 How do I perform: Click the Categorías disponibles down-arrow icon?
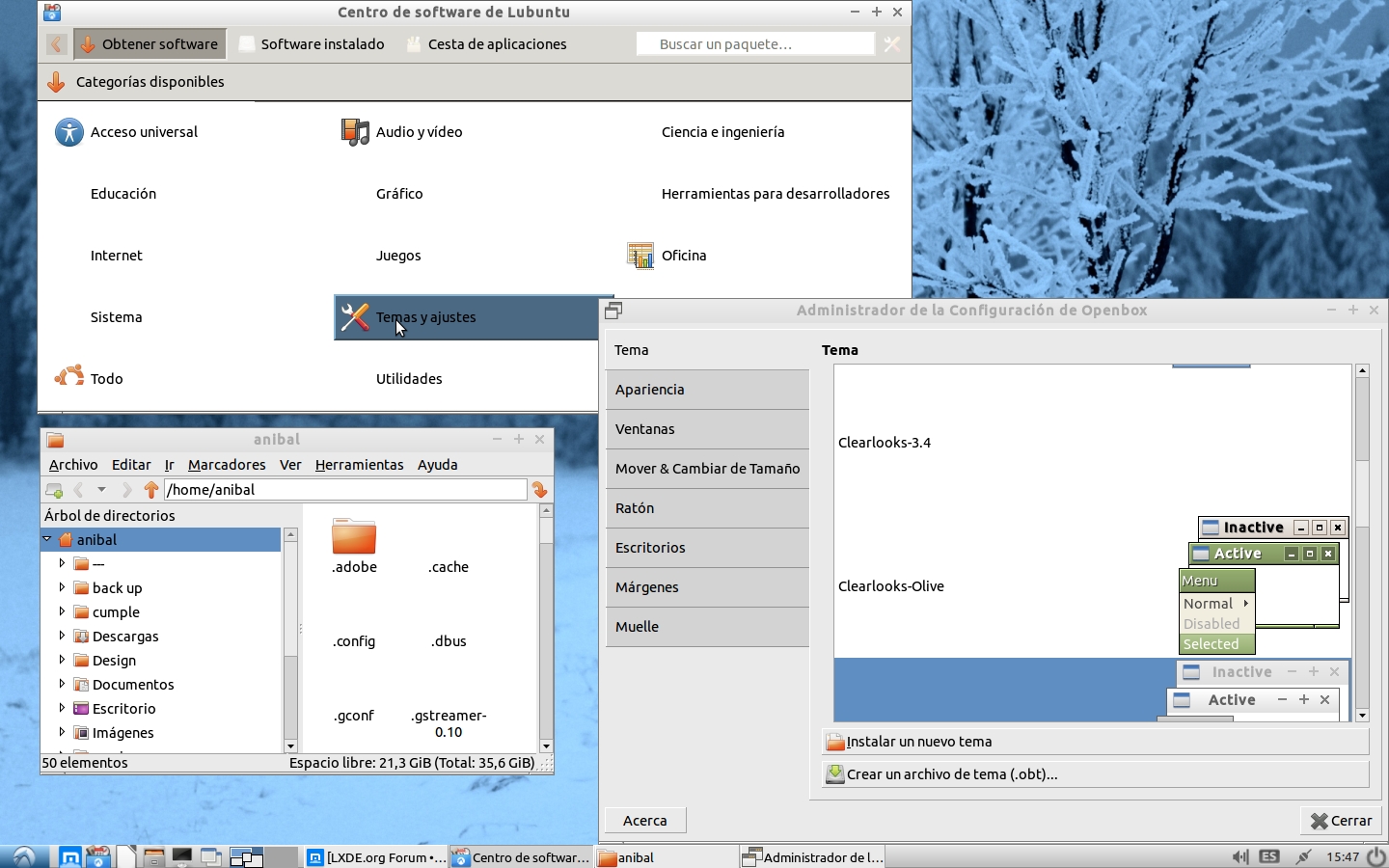coord(56,82)
